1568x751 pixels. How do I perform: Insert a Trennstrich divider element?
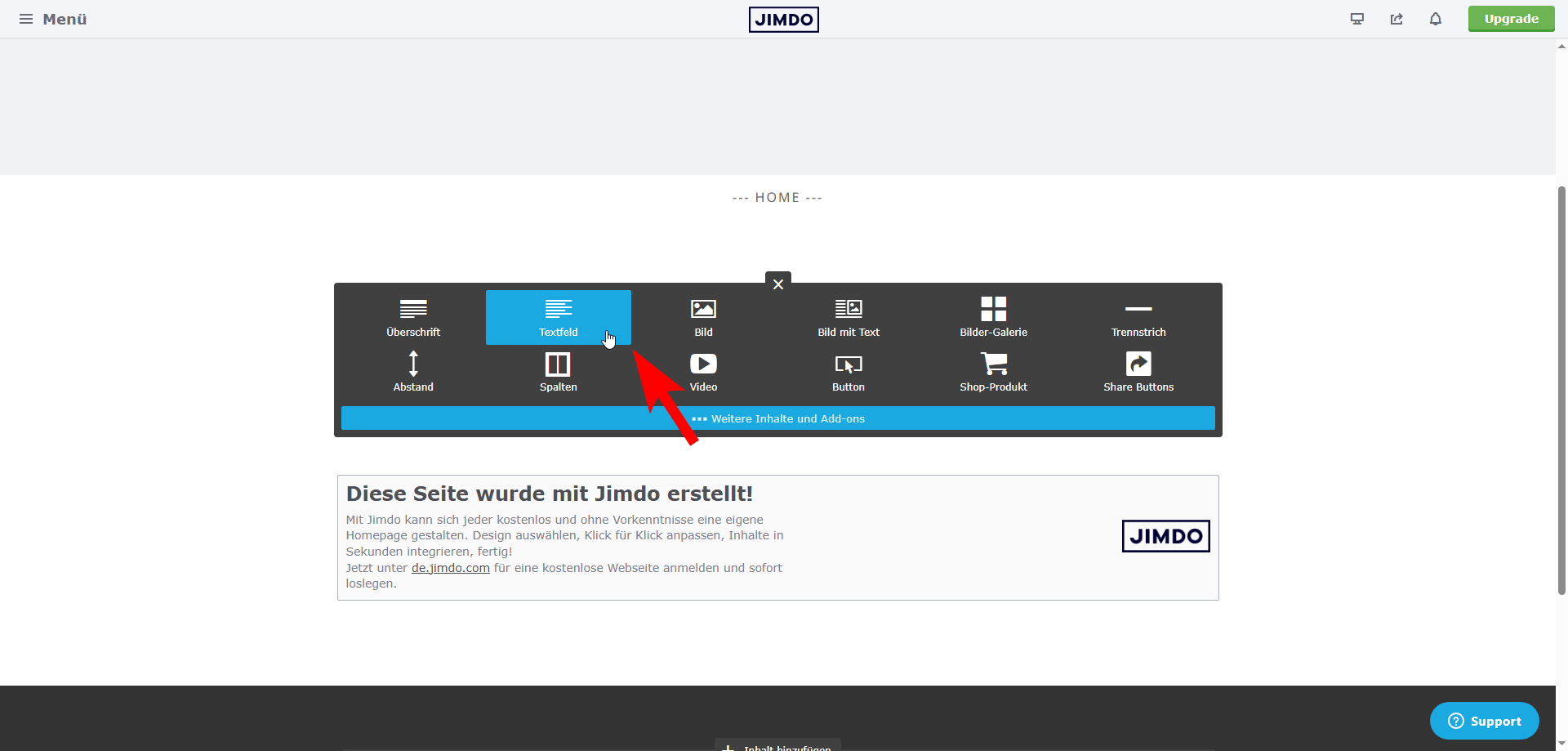pos(1138,318)
